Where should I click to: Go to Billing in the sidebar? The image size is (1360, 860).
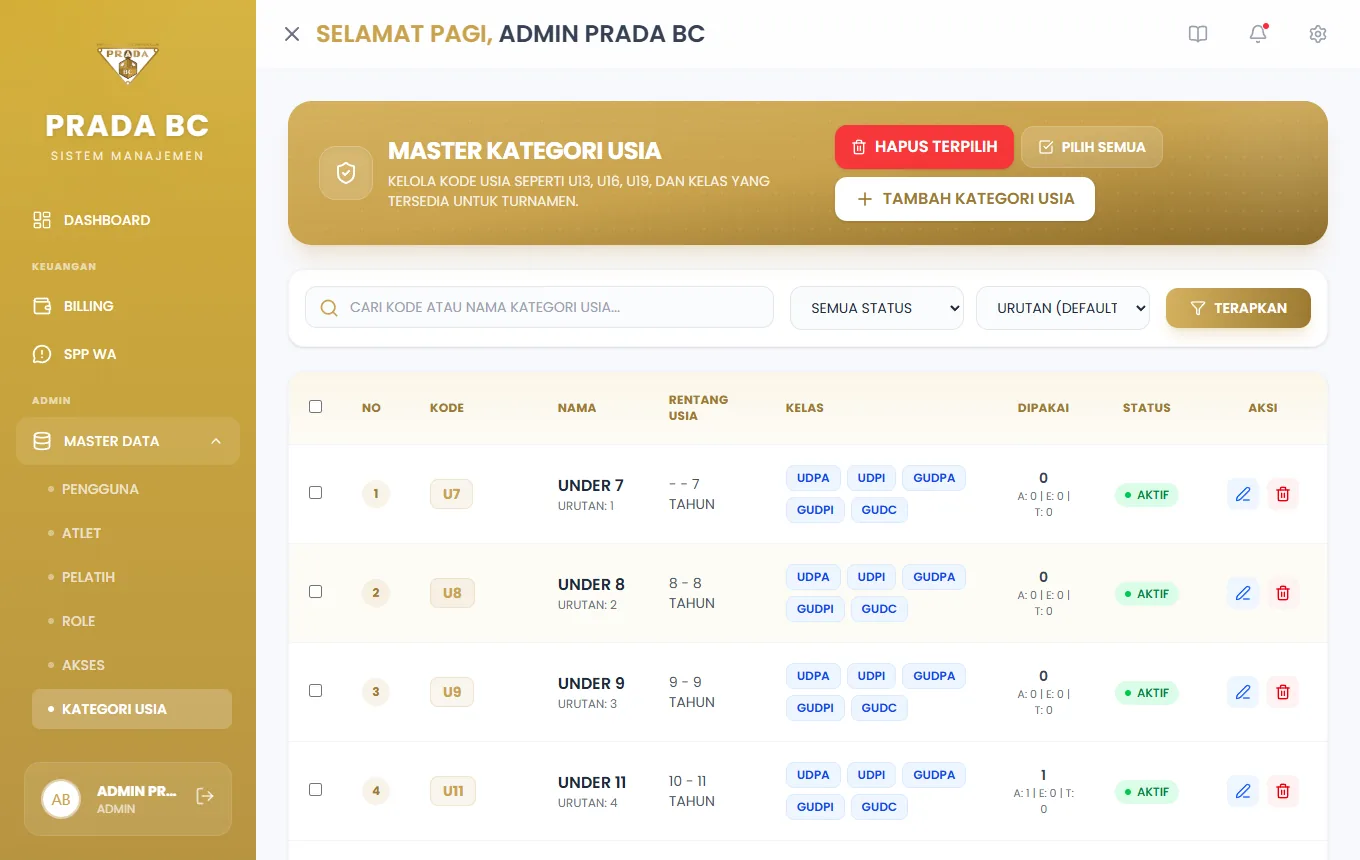(x=128, y=306)
